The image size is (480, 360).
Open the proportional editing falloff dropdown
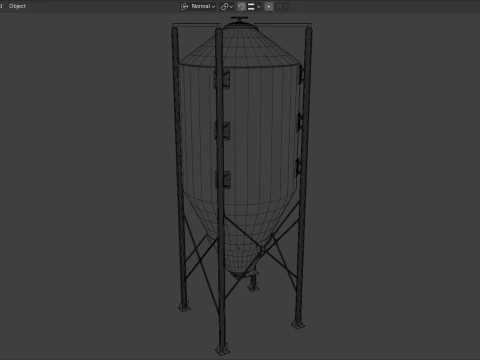tap(282, 6)
